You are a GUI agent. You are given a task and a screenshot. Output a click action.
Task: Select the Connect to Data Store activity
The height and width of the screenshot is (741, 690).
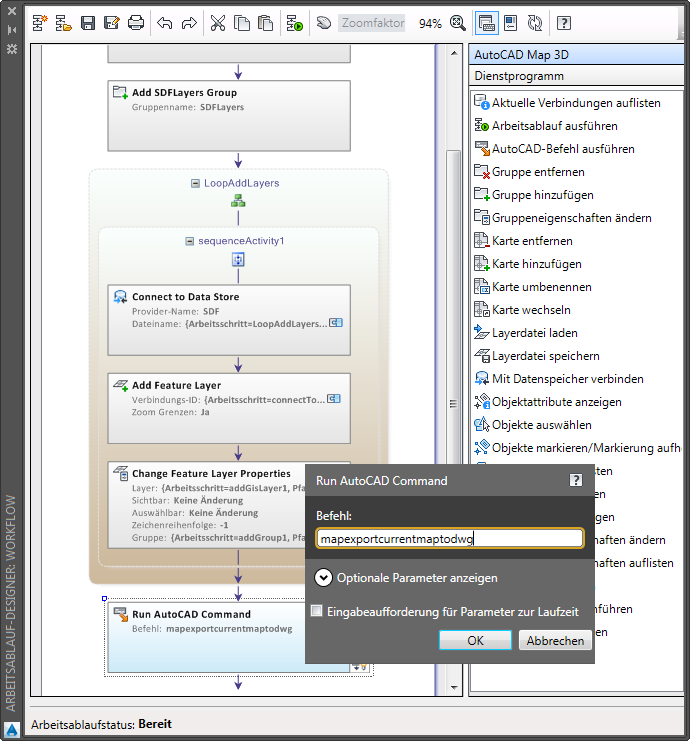(x=229, y=320)
